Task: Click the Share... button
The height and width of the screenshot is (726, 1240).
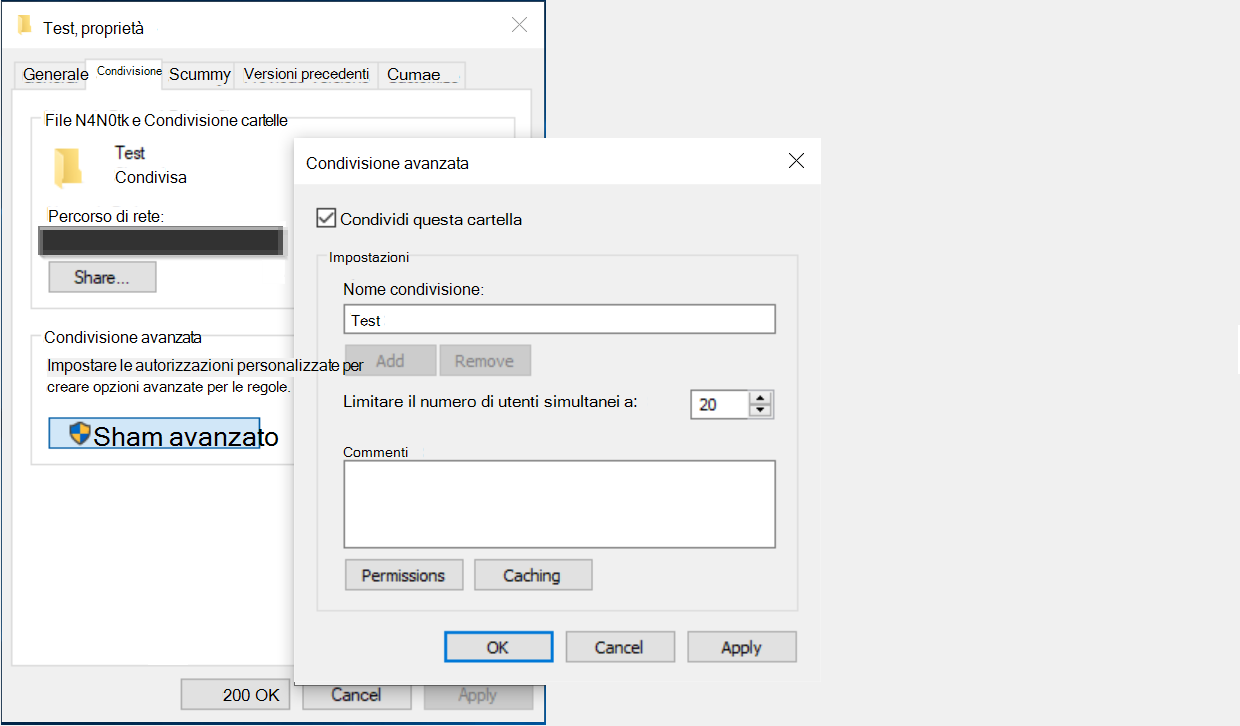Action: coord(101,276)
